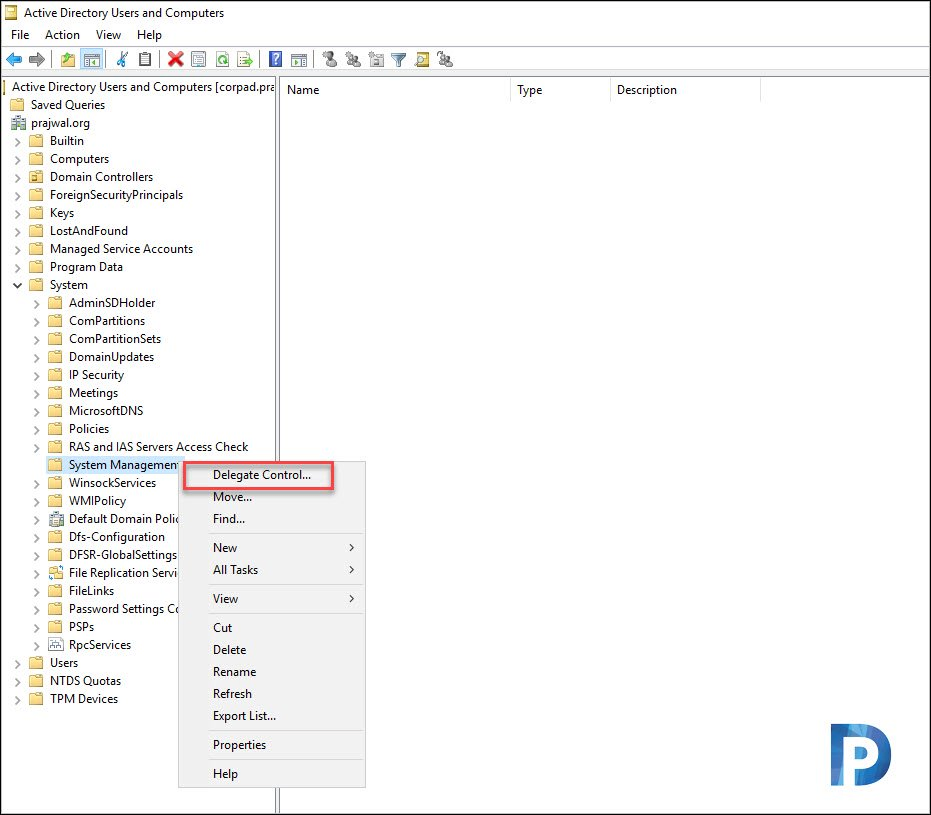Choose Refresh from context menu
This screenshot has width=931, height=815.
tap(272, 694)
